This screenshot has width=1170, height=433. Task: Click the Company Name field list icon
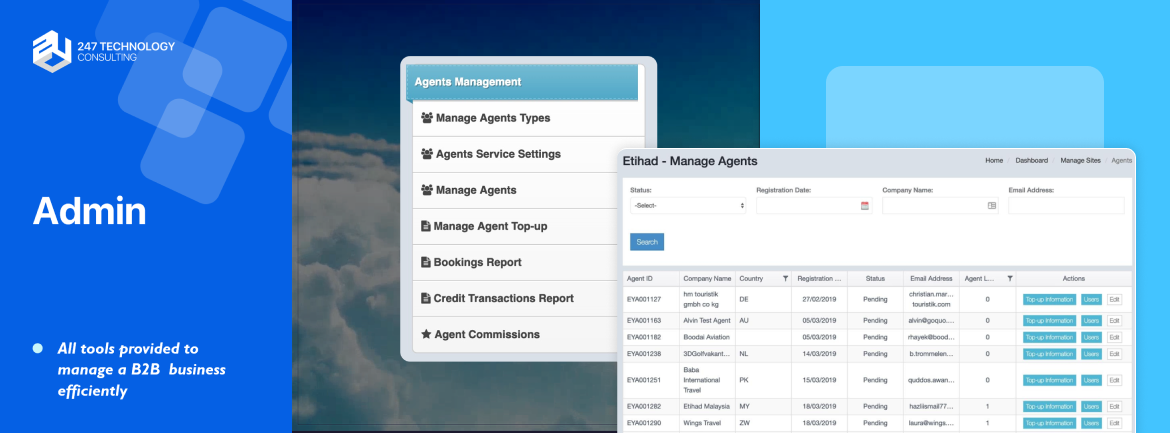point(992,205)
